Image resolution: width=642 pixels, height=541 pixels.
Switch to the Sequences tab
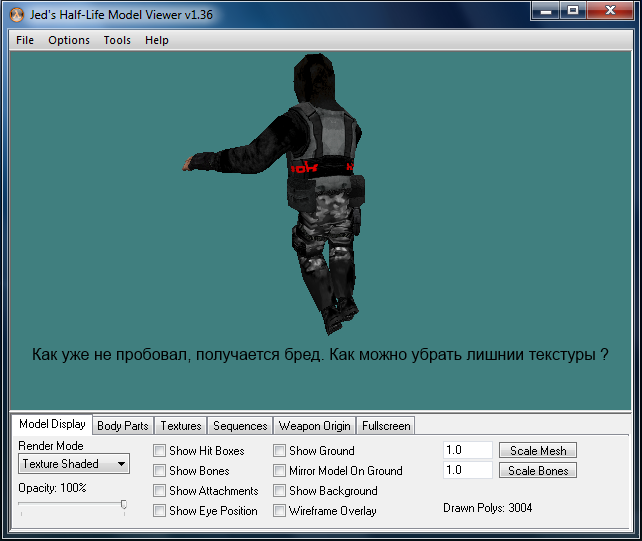point(240,426)
